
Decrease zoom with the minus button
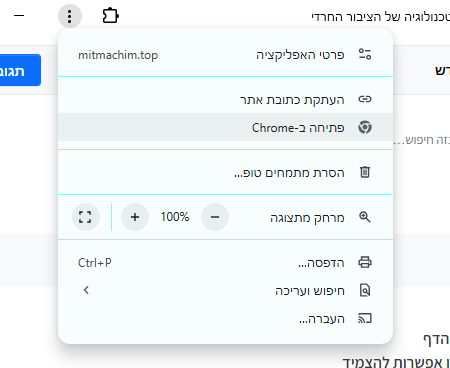click(x=215, y=217)
